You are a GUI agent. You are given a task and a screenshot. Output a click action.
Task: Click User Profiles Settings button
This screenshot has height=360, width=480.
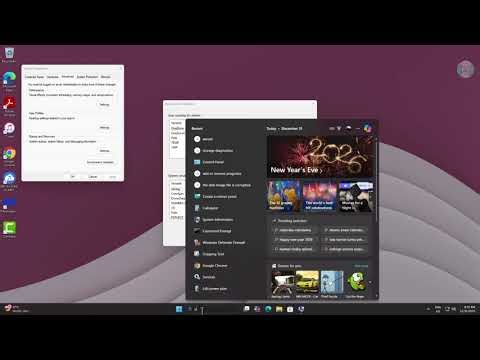104,128
